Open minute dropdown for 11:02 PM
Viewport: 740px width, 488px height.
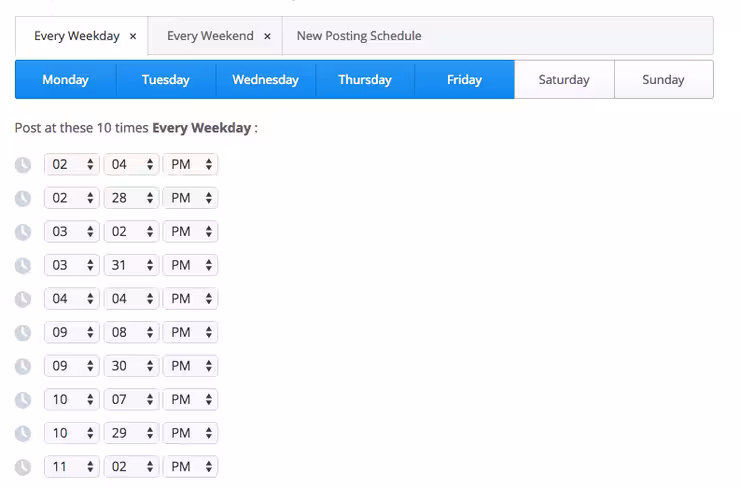(x=131, y=466)
